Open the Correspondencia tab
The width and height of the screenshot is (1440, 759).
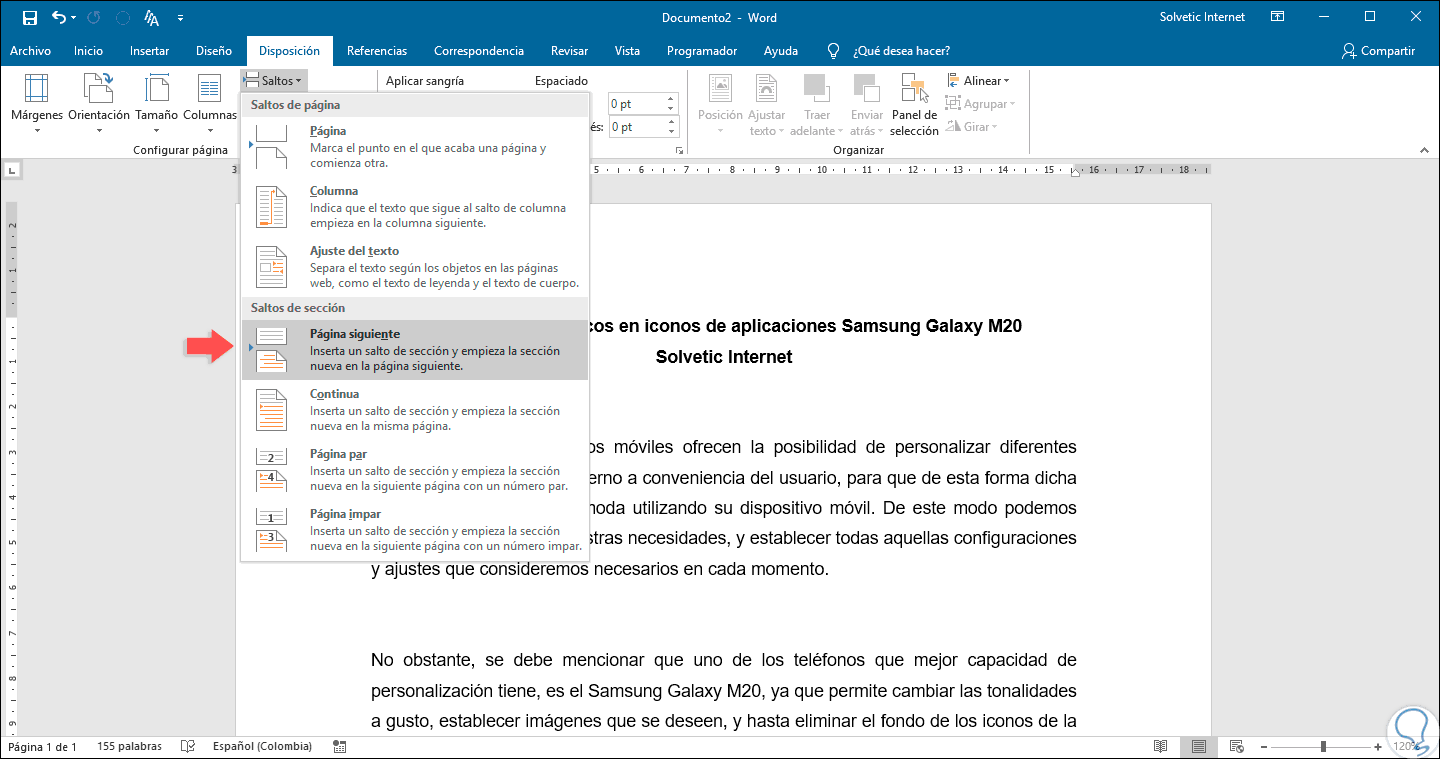coord(479,51)
